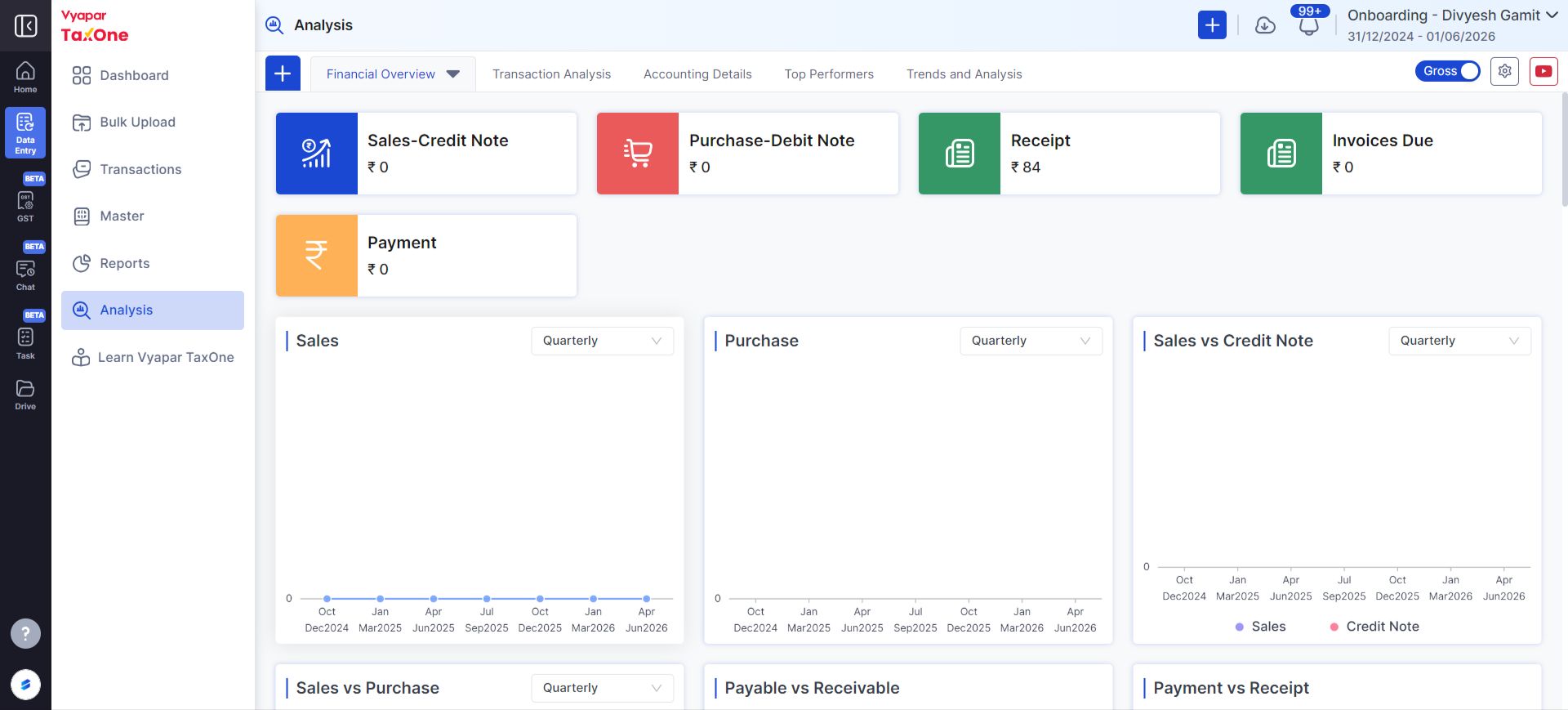Open the YouTube video tutorial icon
This screenshot has height=710, width=1568.
(x=1543, y=71)
